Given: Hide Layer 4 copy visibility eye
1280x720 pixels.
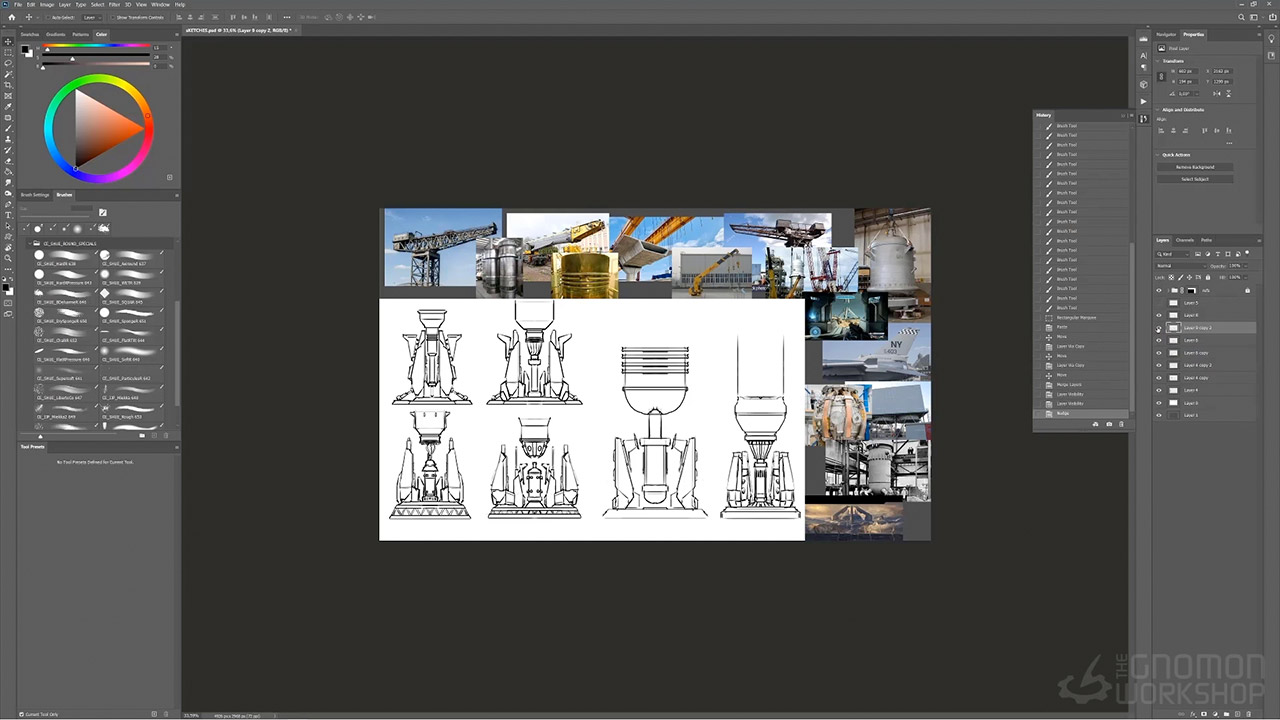Looking at the screenshot, I should 1159,378.
